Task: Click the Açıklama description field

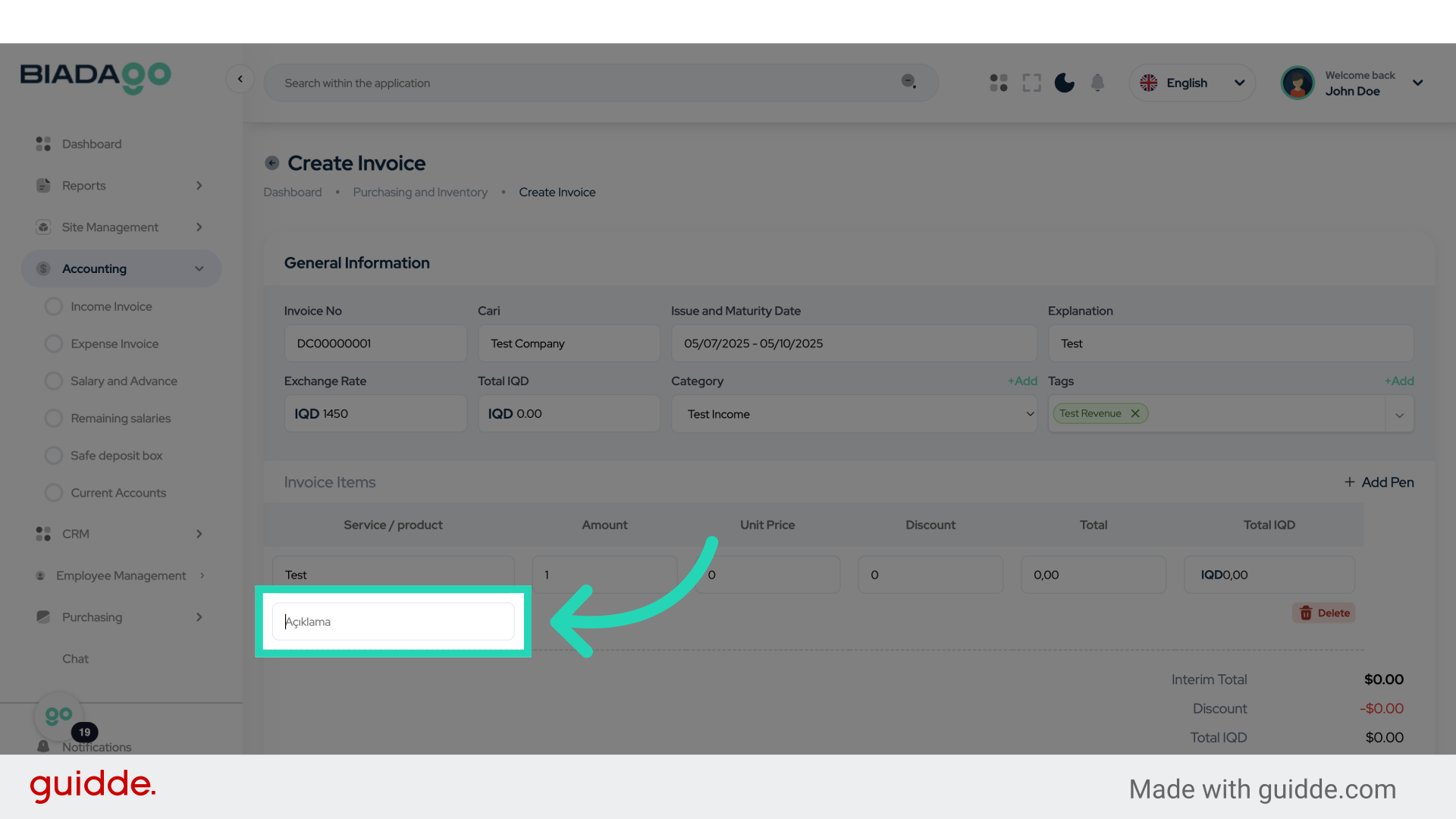Action: (x=393, y=622)
